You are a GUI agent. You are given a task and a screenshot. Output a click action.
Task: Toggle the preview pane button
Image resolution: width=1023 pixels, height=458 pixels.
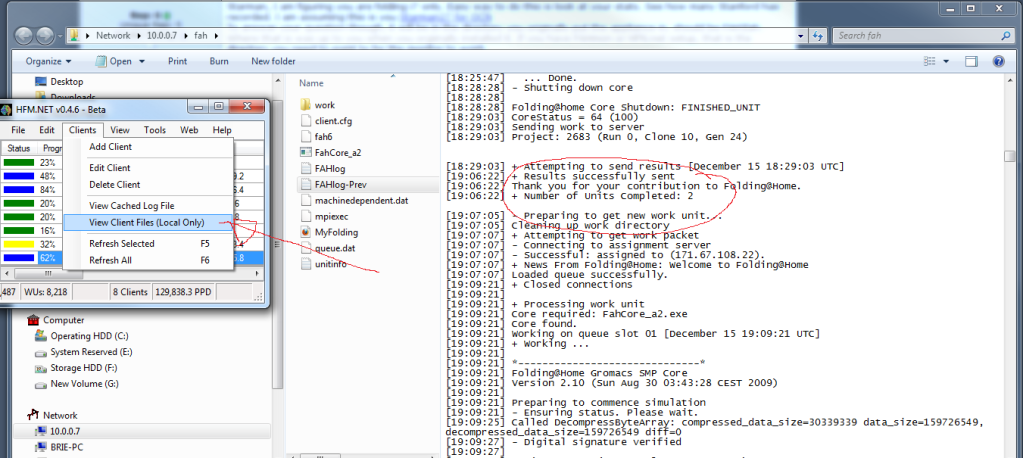tap(972, 61)
